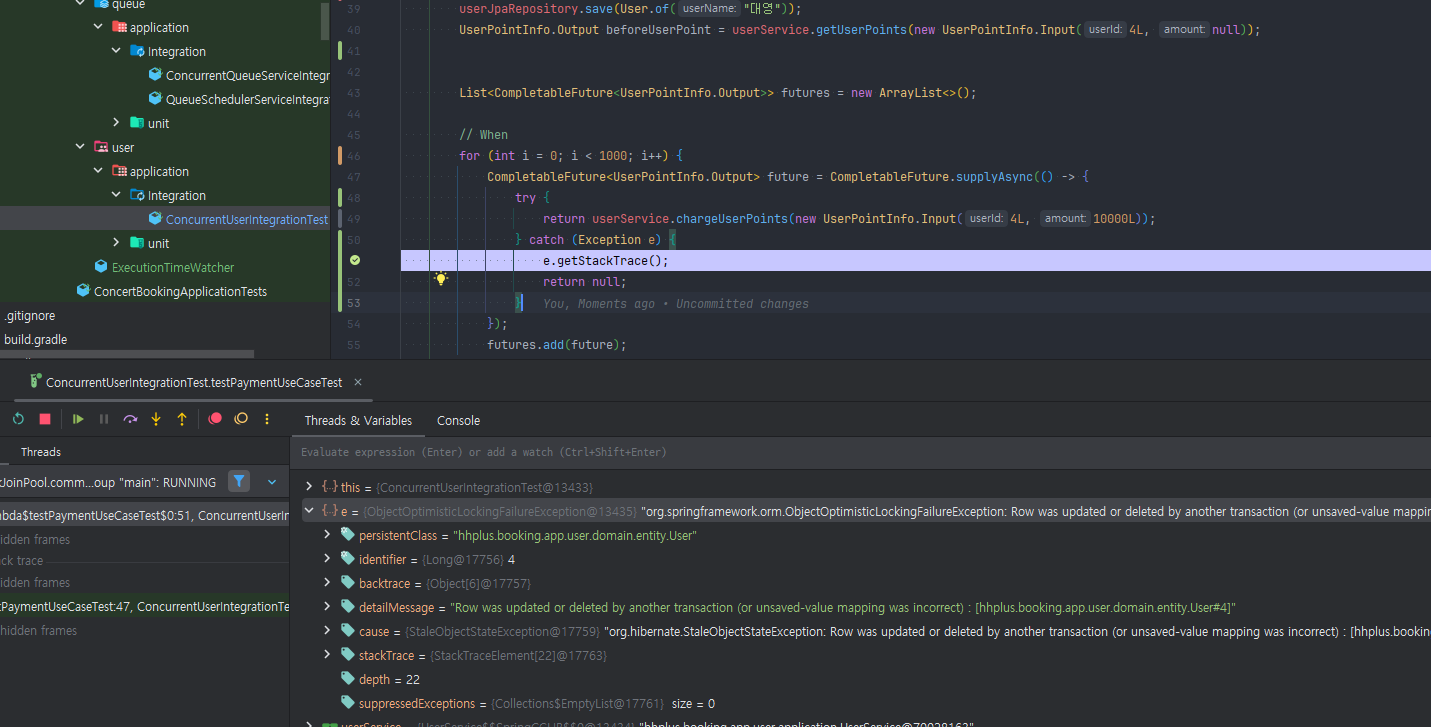
Task: Click the project tree horizontal scrollbar
Action: pyautogui.click(x=127, y=354)
